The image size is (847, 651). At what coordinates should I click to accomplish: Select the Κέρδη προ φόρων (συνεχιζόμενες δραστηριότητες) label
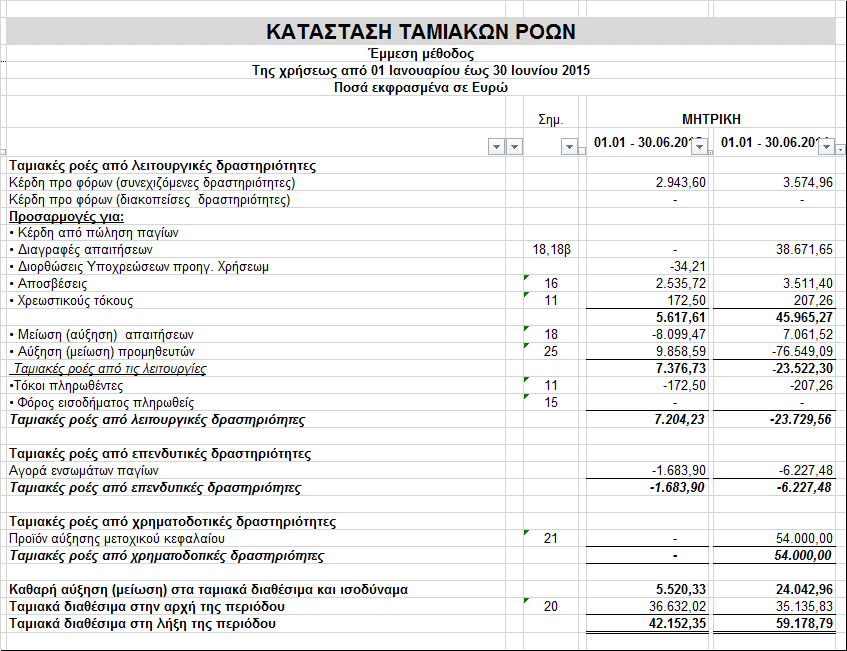click(152, 183)
